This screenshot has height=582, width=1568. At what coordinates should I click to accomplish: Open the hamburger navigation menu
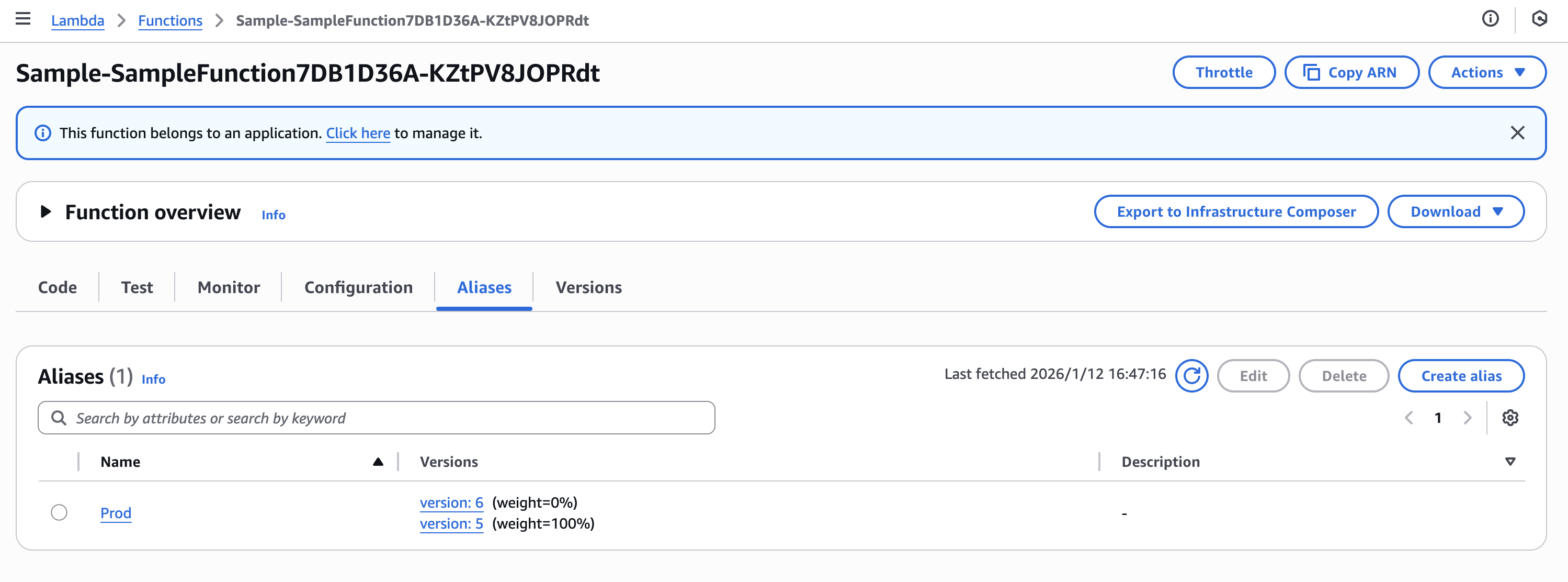[x=23, y=19]
